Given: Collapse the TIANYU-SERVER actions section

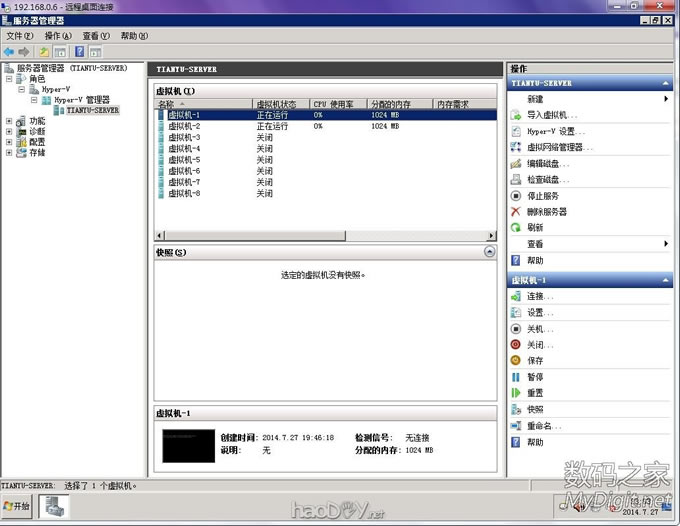Looking at the screenshot, I should (667, 83).
